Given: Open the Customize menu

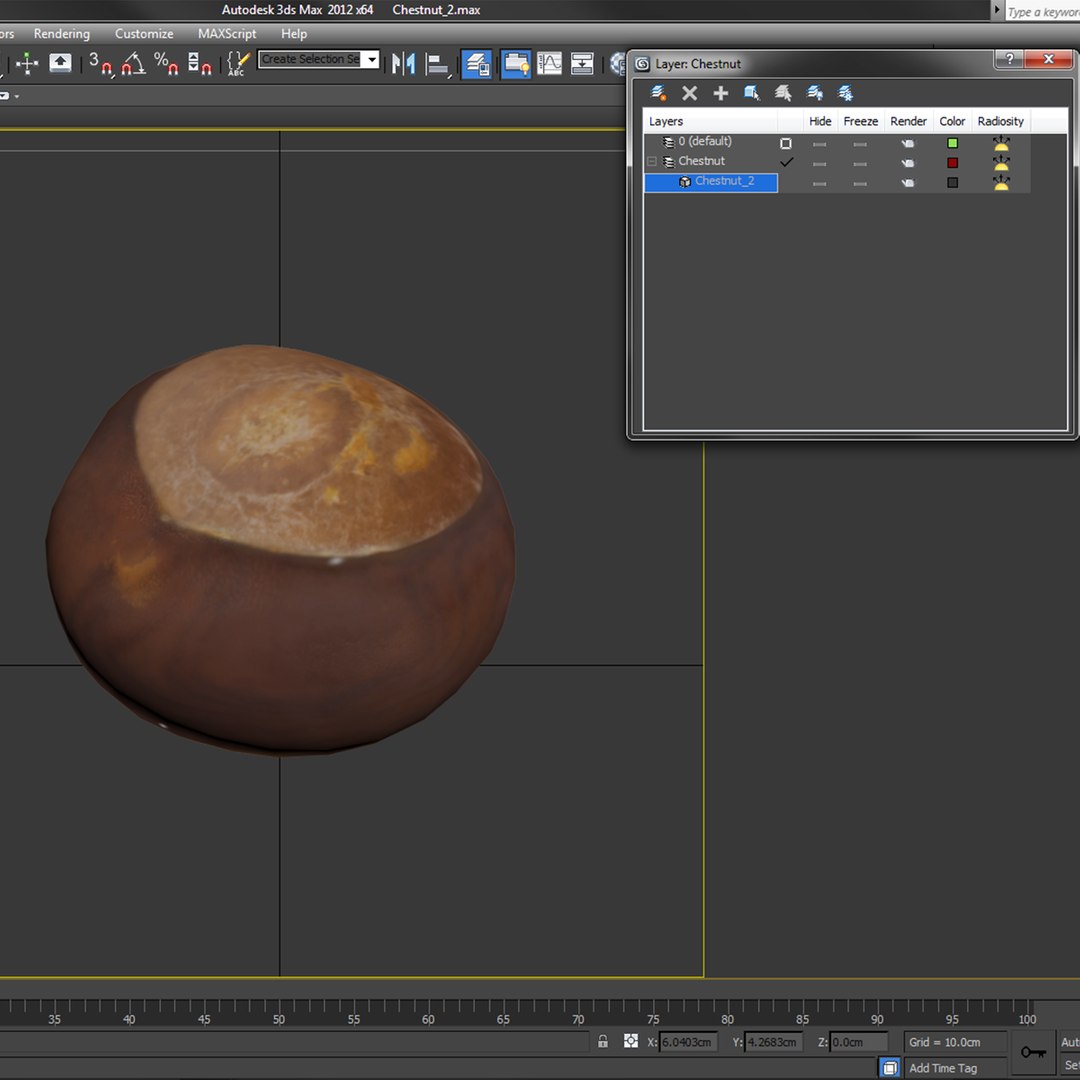Looking at the screenshot, I should tap(144, 34).
